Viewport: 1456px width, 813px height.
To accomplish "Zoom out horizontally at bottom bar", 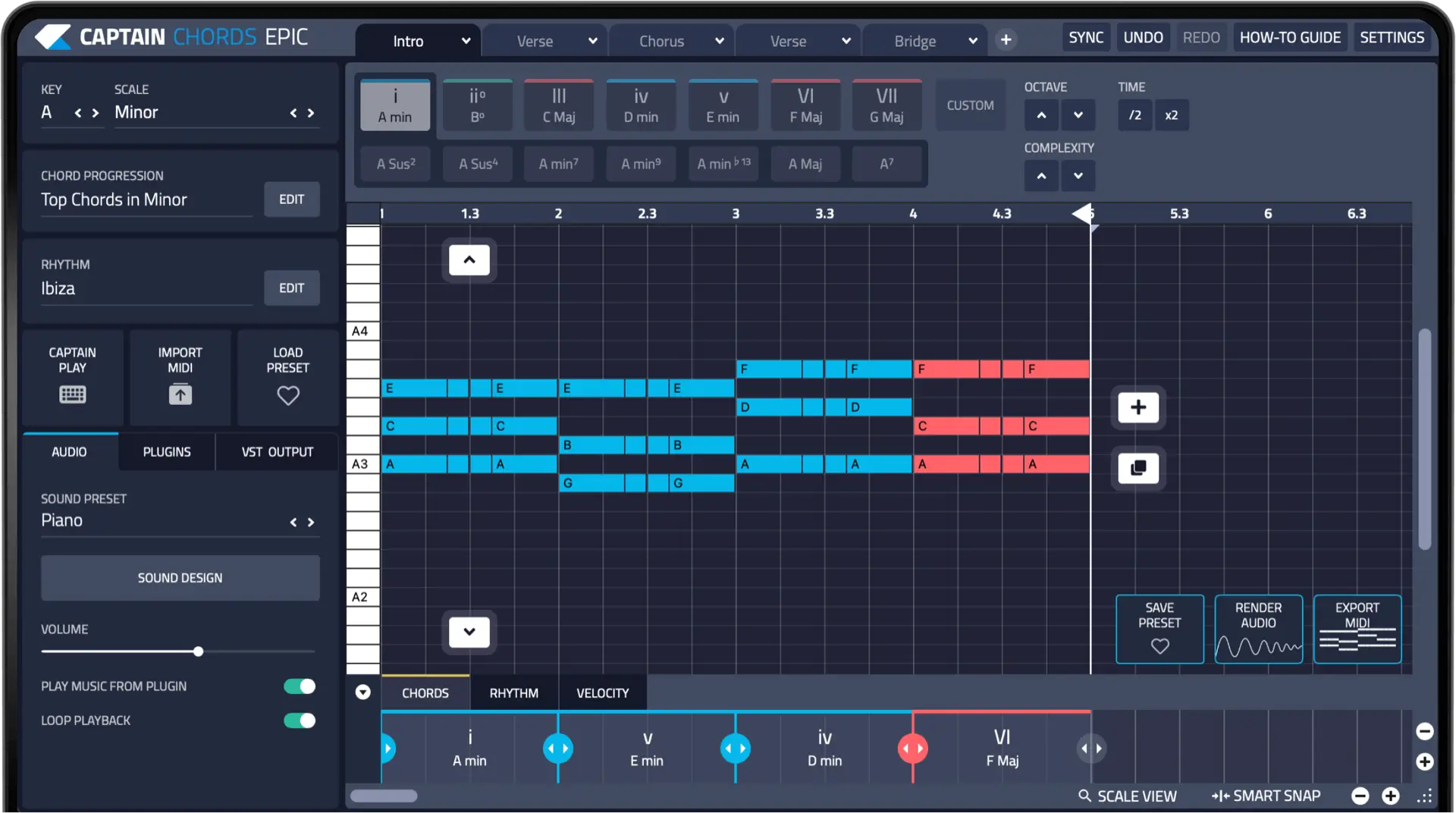I will click(x=1360, y=796).
